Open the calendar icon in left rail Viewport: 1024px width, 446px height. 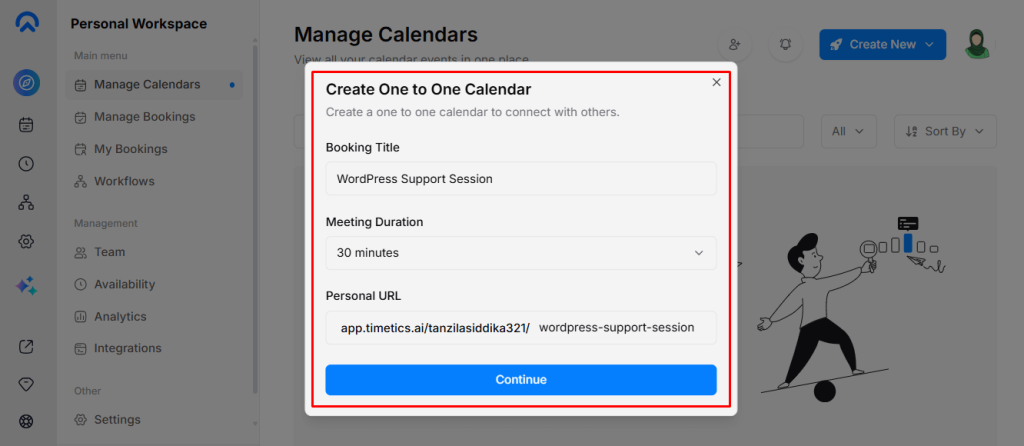pos(26,124)
